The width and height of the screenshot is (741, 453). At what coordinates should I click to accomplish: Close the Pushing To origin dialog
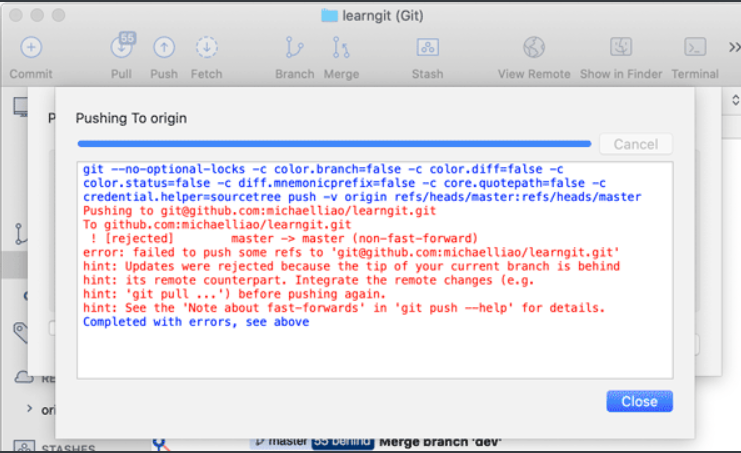click(639, 402)
